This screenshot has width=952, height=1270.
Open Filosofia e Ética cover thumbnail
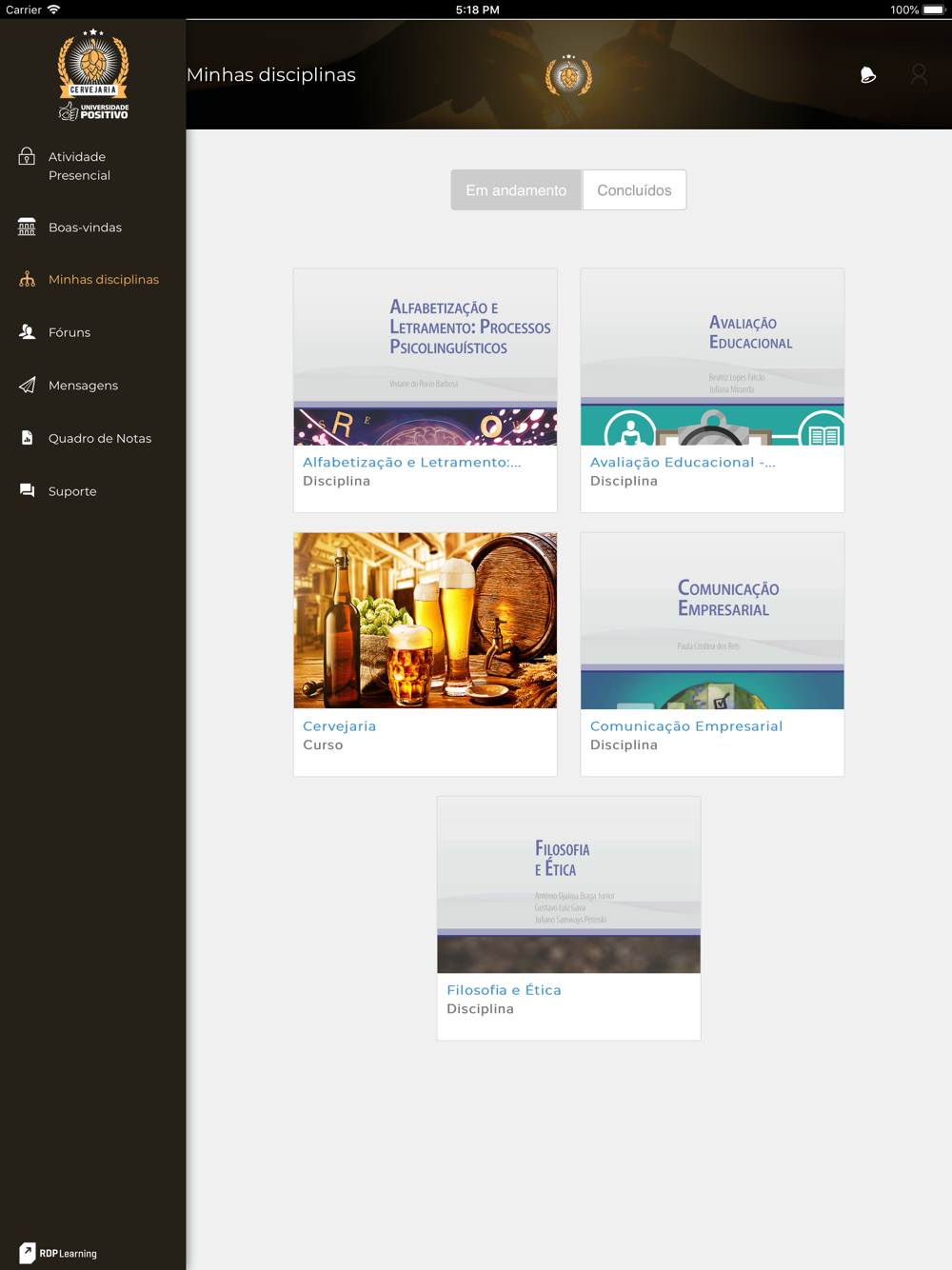click(x=568, y=885)
